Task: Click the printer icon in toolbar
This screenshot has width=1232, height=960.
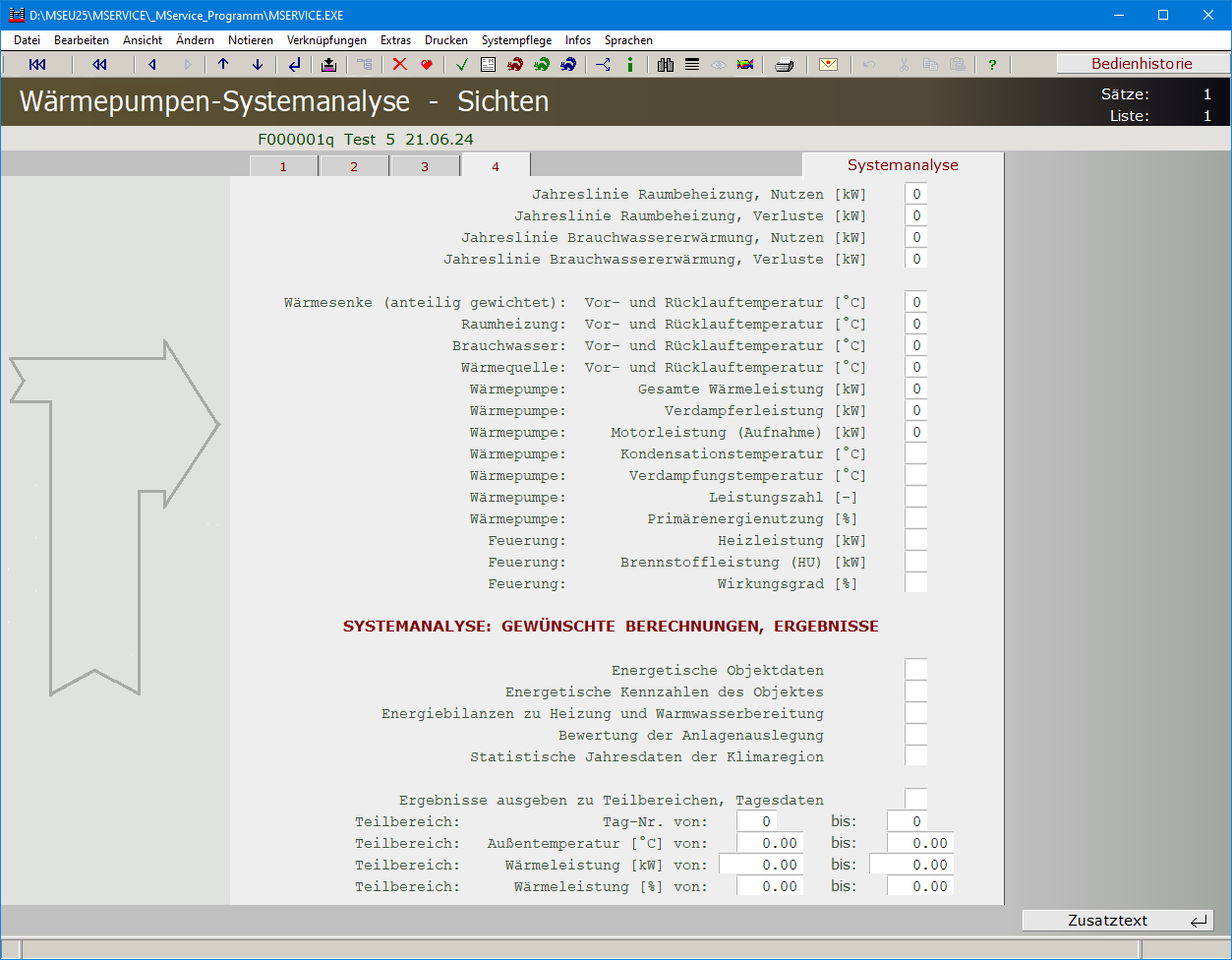Action: [x=784, y=65]
